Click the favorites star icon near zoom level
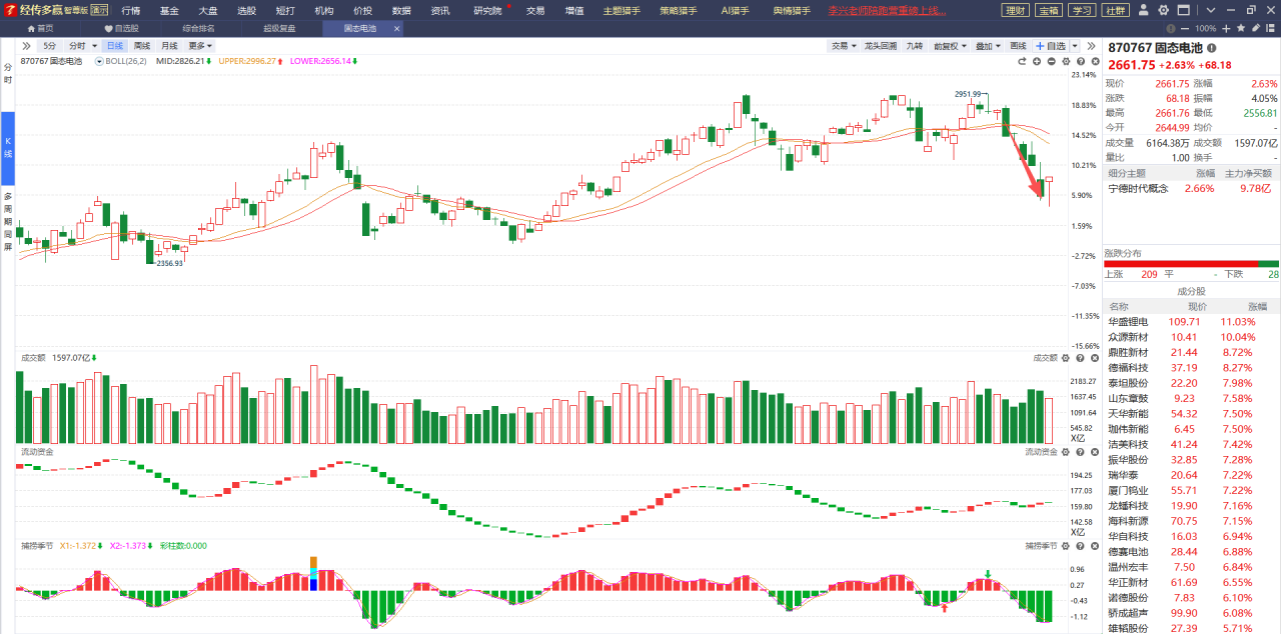Image resolution: width=1281 pixels, height=635 pixels. point(1243,28)
